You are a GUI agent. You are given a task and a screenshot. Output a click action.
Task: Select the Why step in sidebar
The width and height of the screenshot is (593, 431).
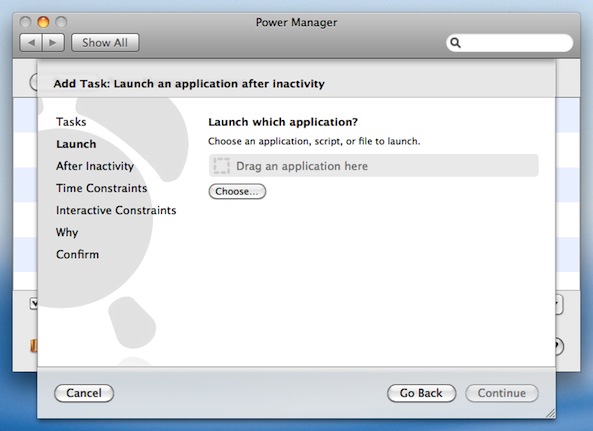click(x=67, y=232)
